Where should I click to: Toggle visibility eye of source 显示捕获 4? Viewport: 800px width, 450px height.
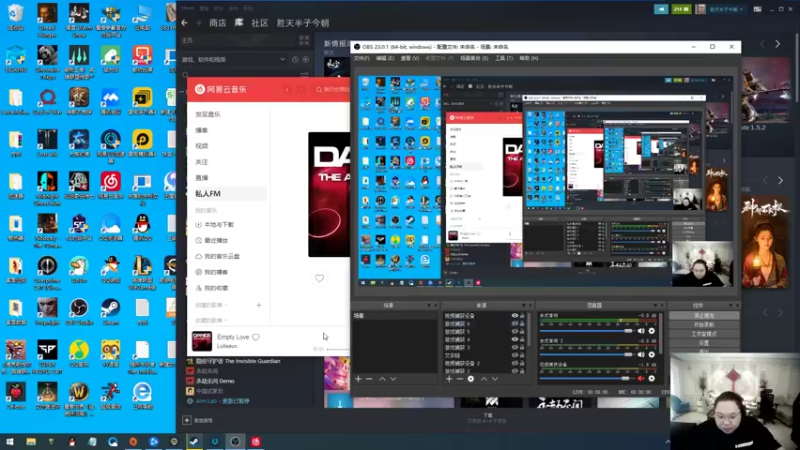(515, 339)
